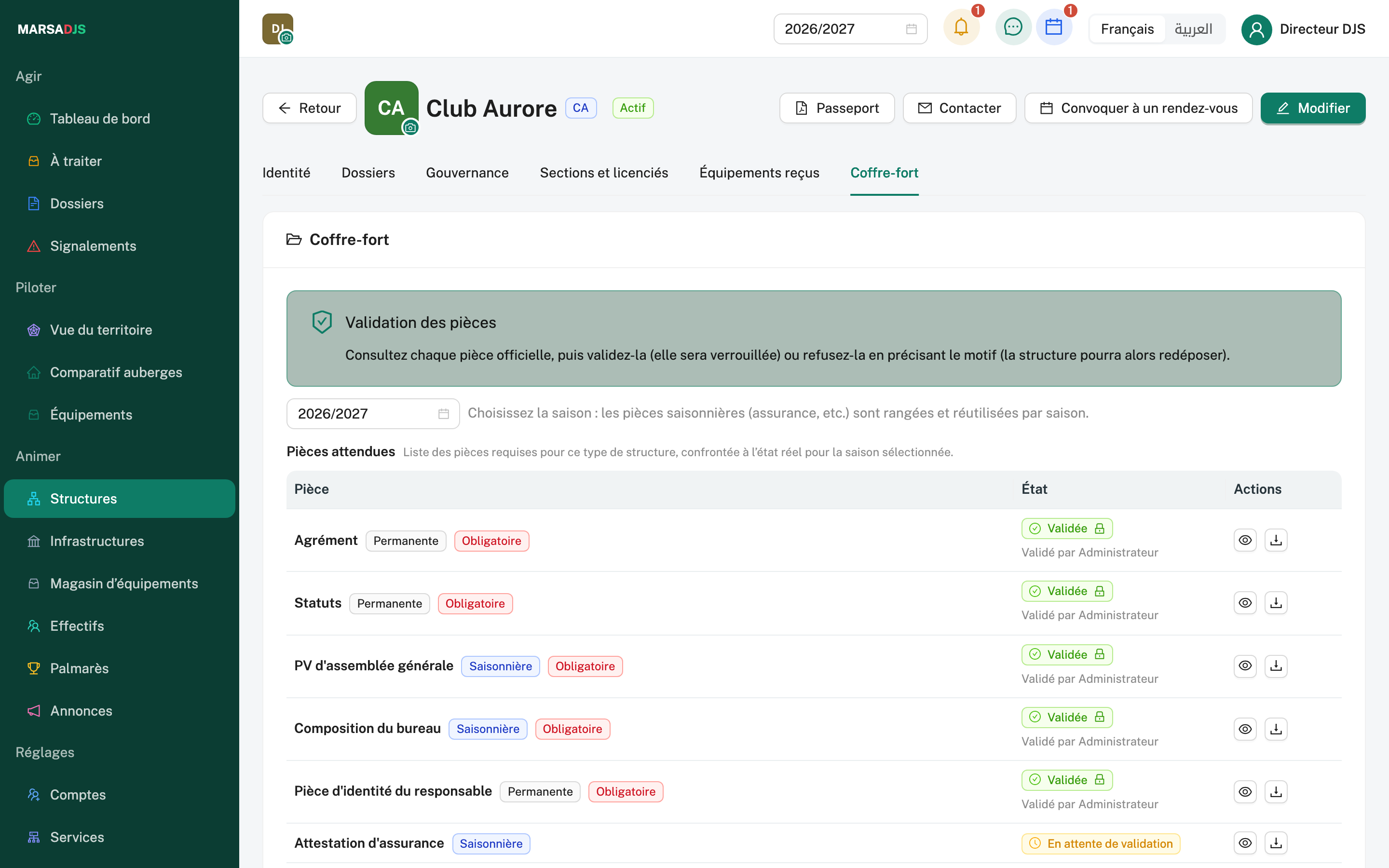The image size is (1389, 868).
Task: Open the Passeport button
Action: tap(837, 108)
